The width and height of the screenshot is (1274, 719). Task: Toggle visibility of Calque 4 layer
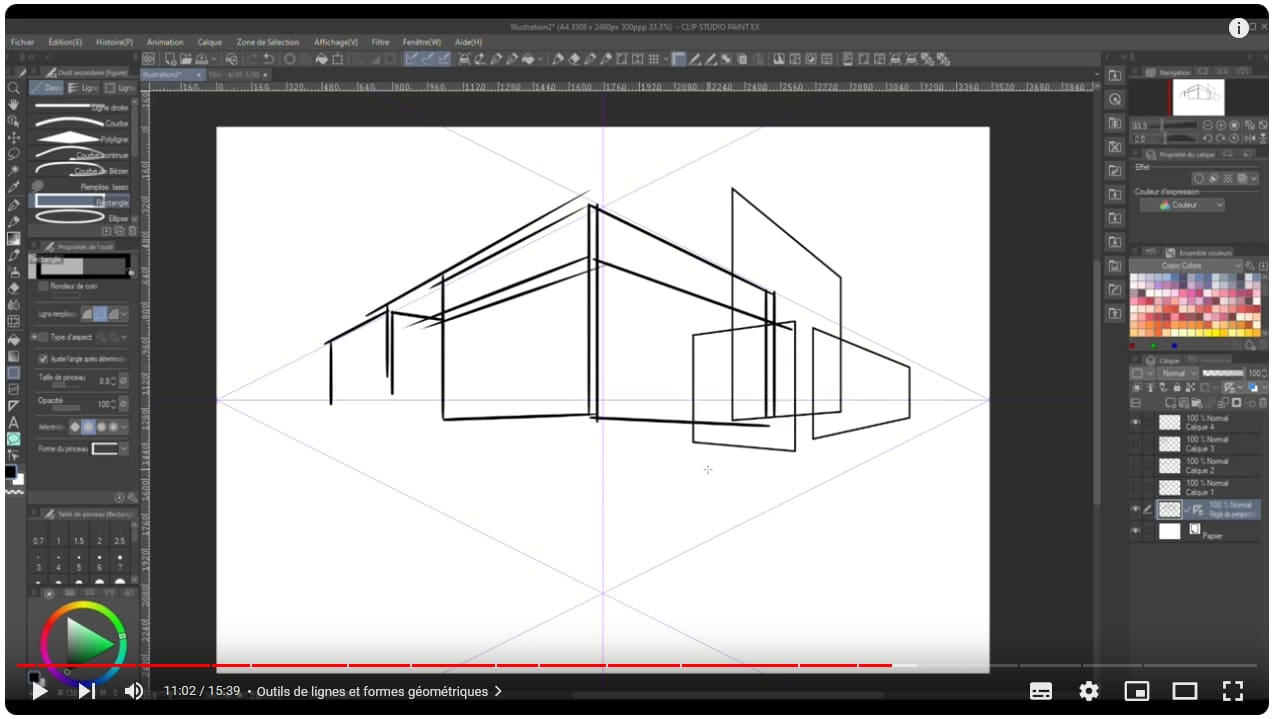point(1135,422)
